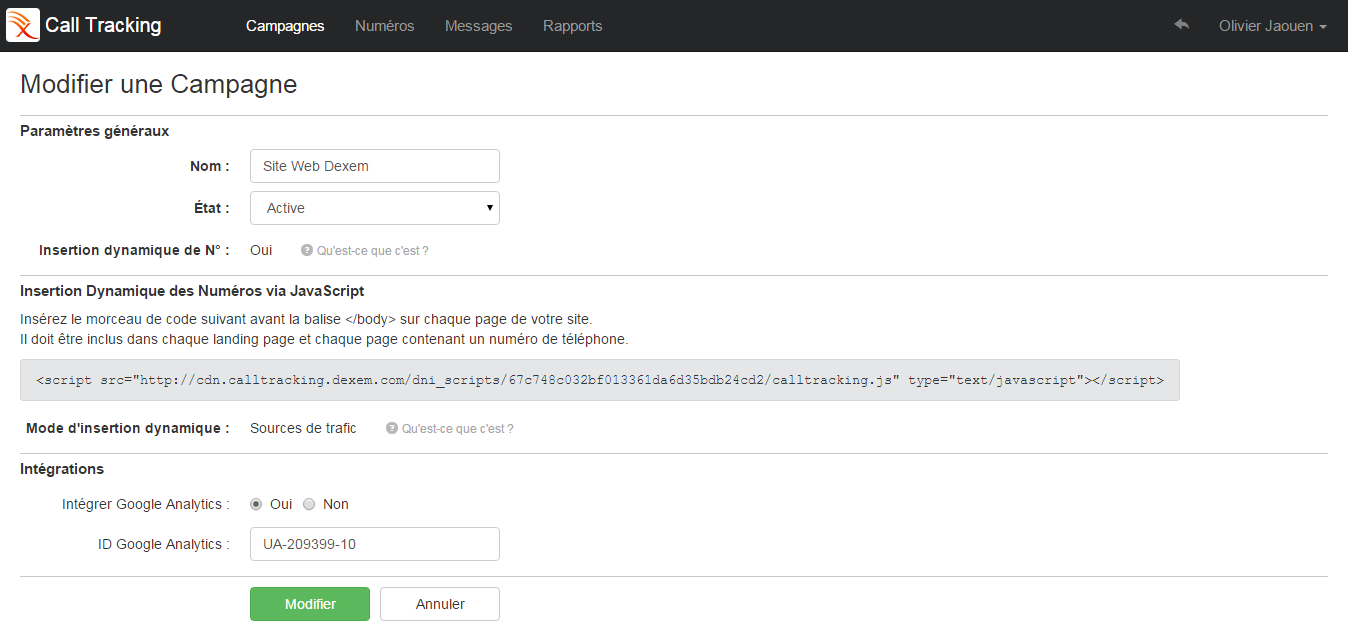This screenshot has width=1348, height=639.
Task: Open the Campagnes menu item
Action: (285, 25)
